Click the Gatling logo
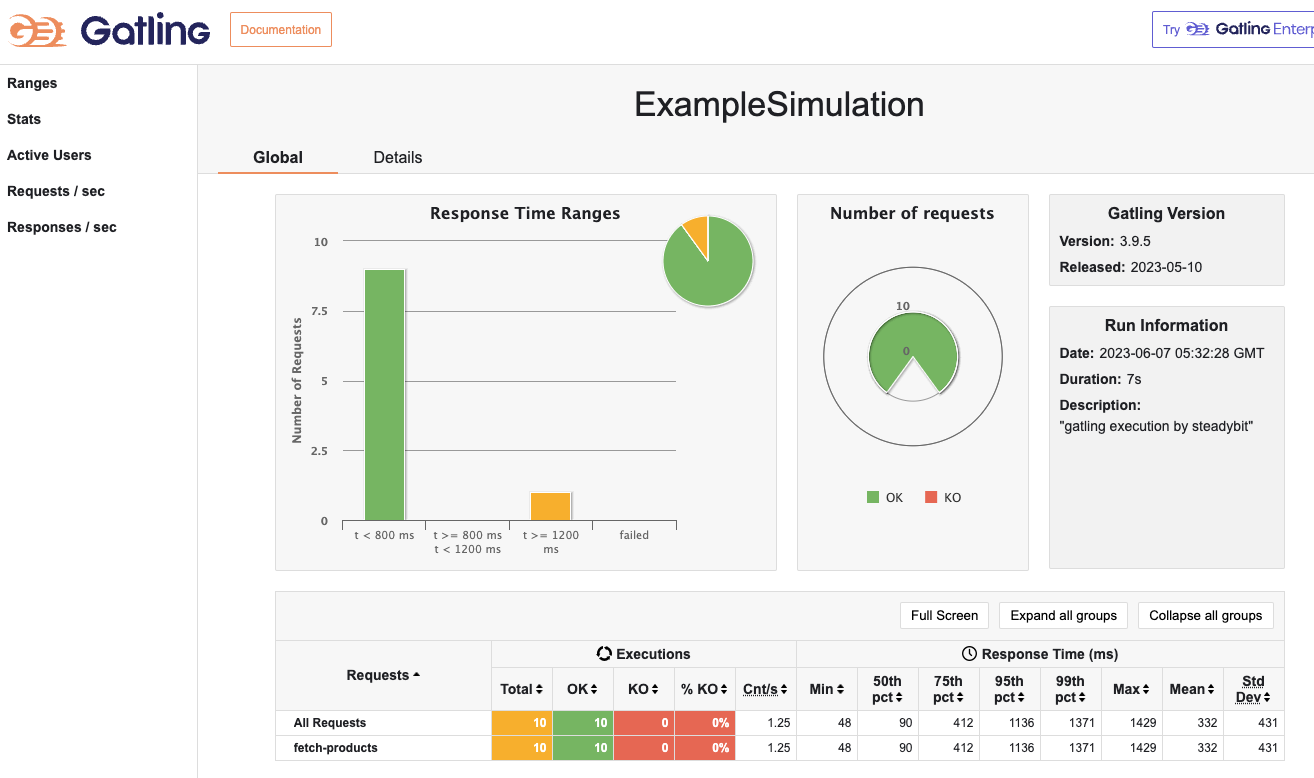1314x778 pixels. pyautogui.click(x=110, y=30)
